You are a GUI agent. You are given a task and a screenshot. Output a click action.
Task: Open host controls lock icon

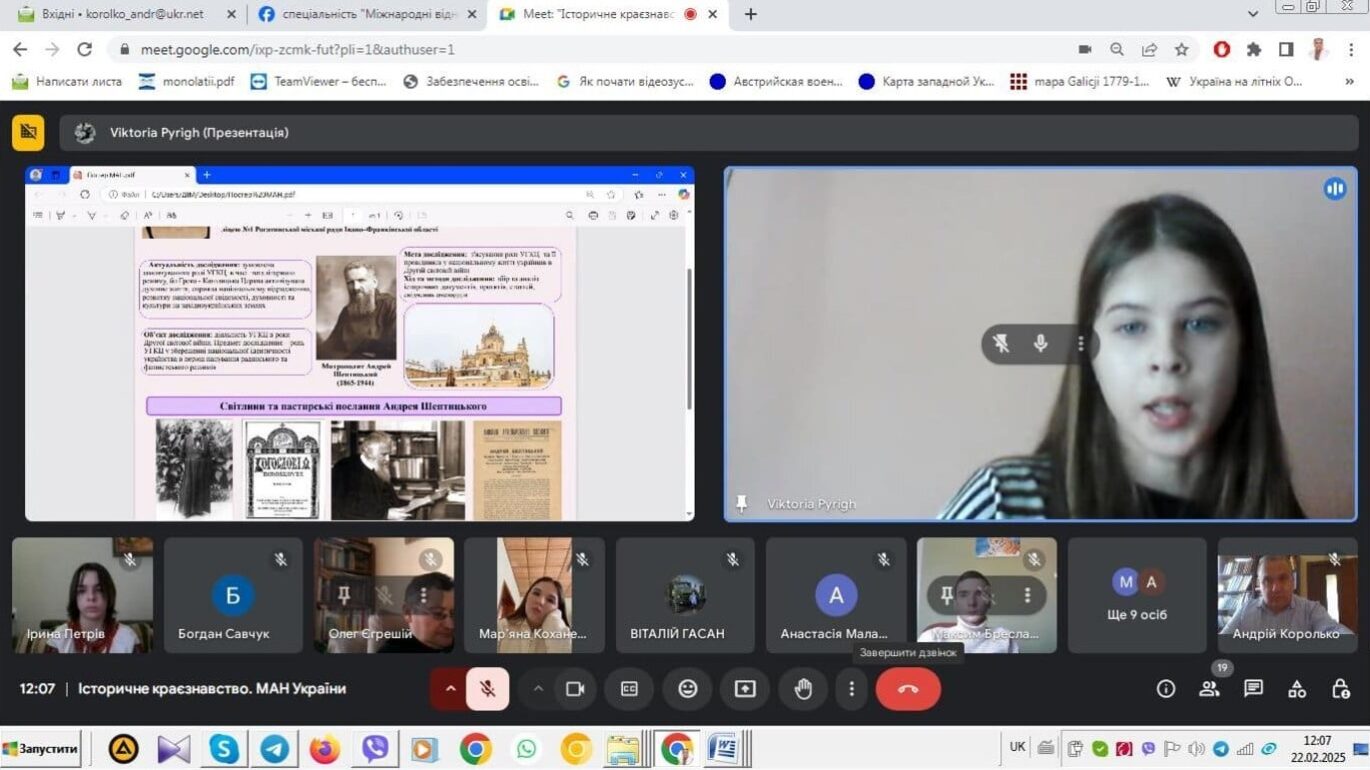pyautogui.click(x=1341, y=689)
